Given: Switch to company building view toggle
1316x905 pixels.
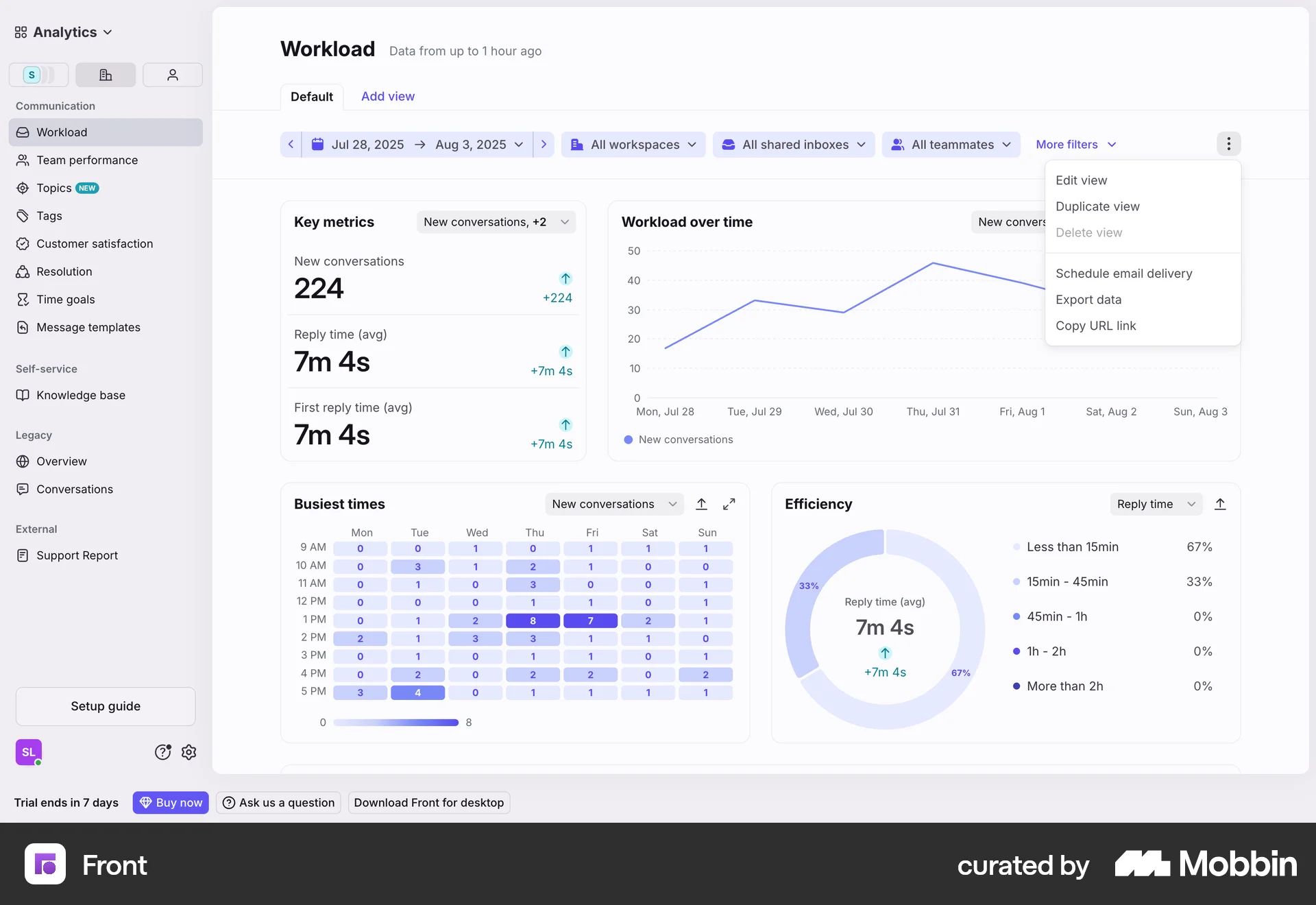Looking at the screenshot, I should 106,75.
